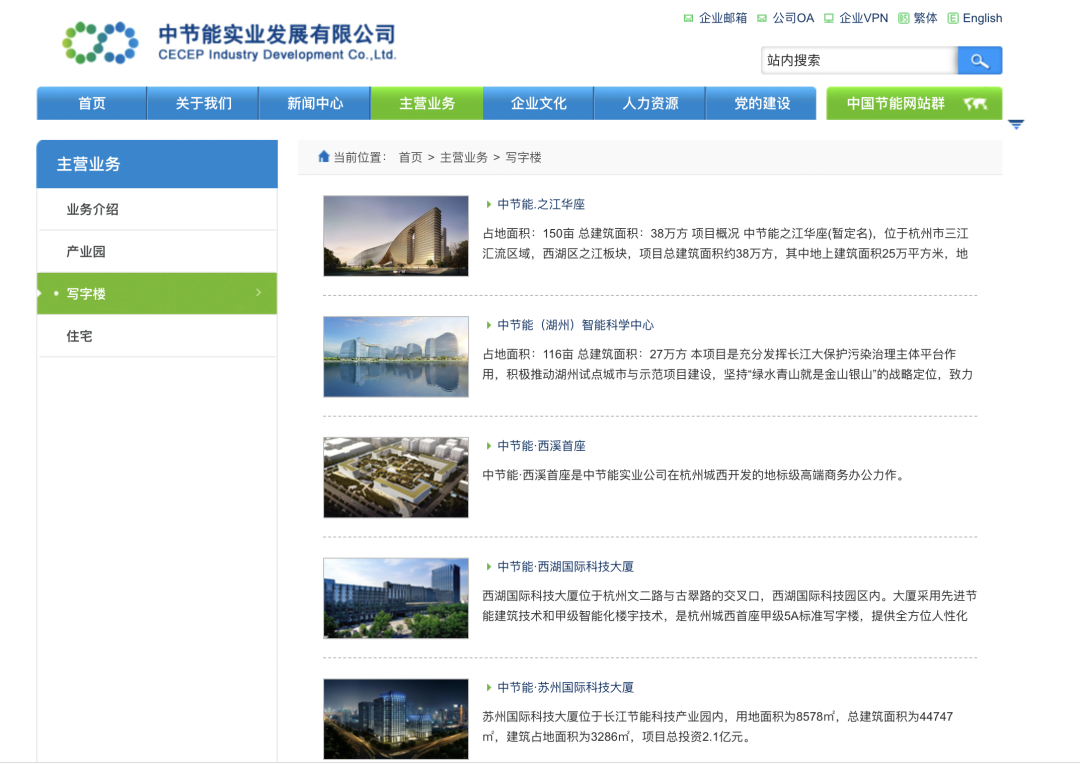
Task: Click the monitor icon beside 企业VPN
Action: click(x=829, y=19)
